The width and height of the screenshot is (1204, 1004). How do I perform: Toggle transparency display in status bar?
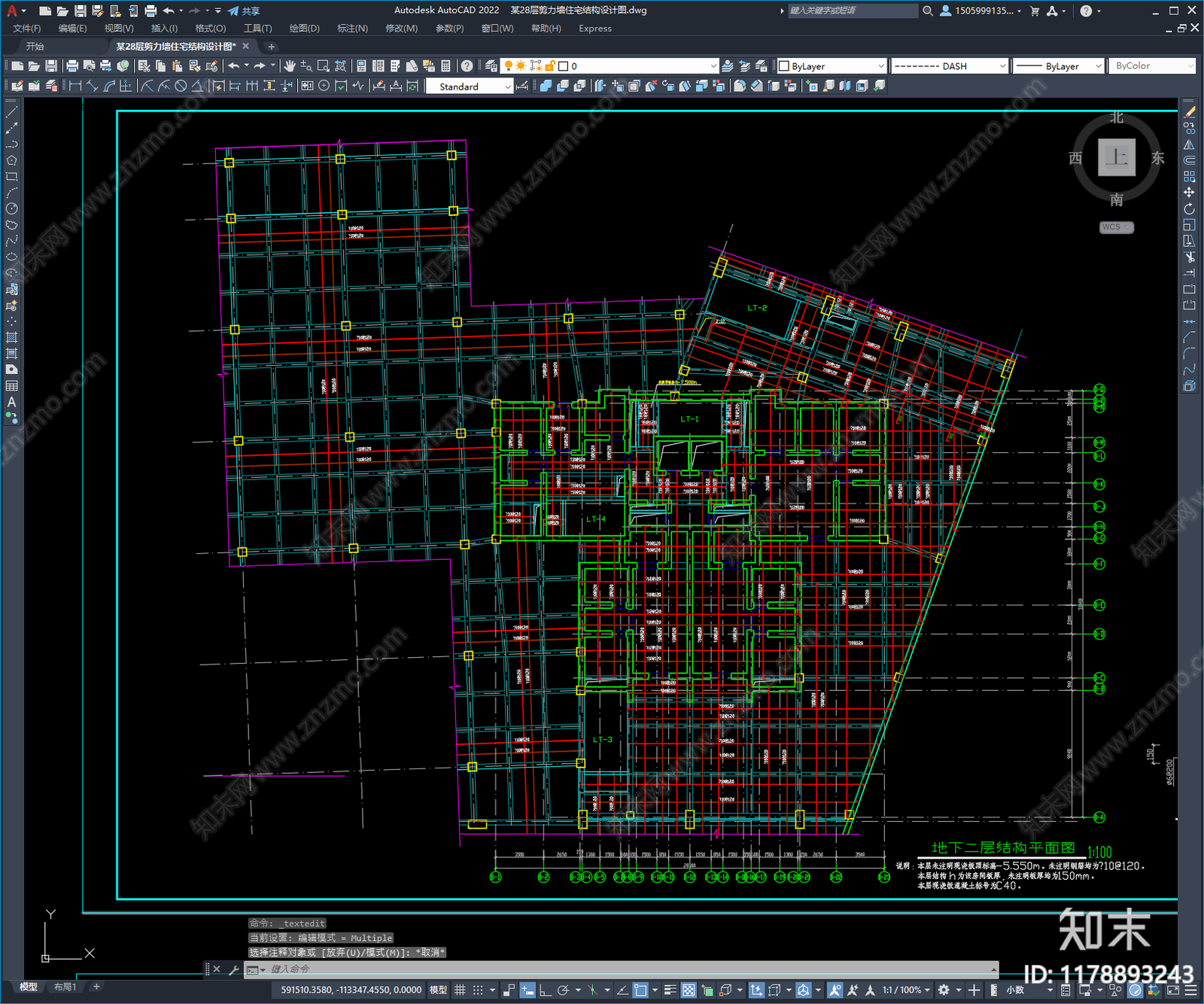tap(689, 990)
